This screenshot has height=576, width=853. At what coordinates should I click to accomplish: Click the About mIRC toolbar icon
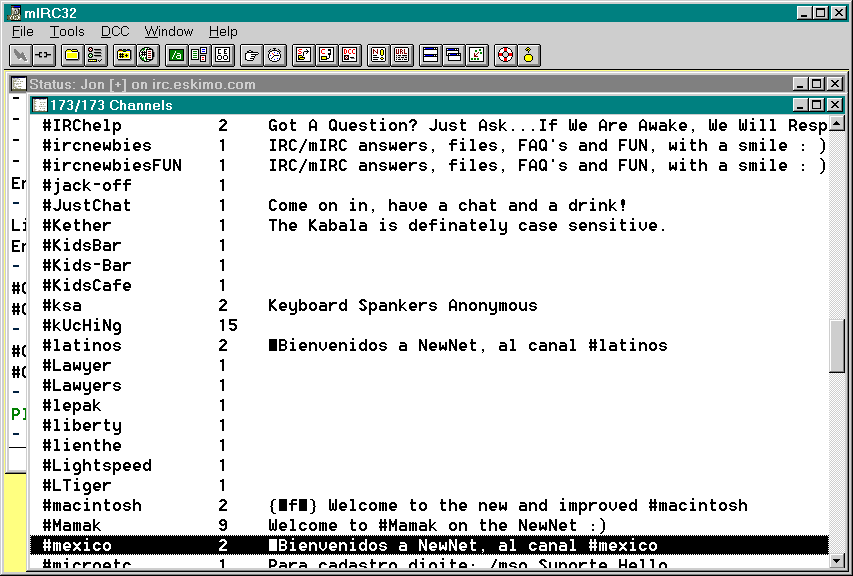[x=529, y=55]
